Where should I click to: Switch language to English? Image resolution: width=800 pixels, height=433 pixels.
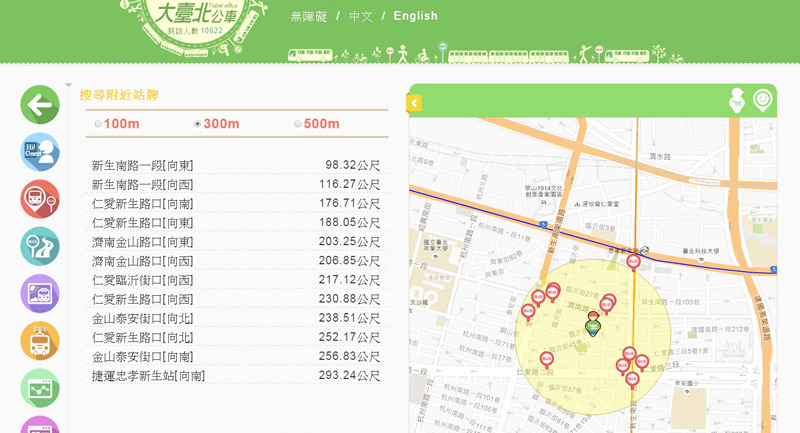click(x=415, y=16)
